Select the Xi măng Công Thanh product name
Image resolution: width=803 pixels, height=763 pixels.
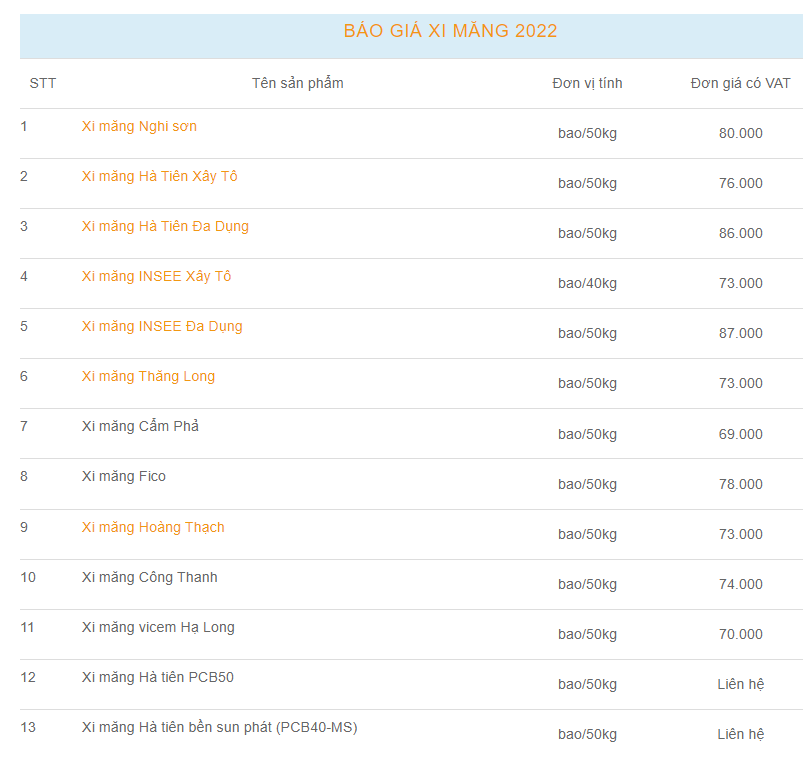point(149,577)
